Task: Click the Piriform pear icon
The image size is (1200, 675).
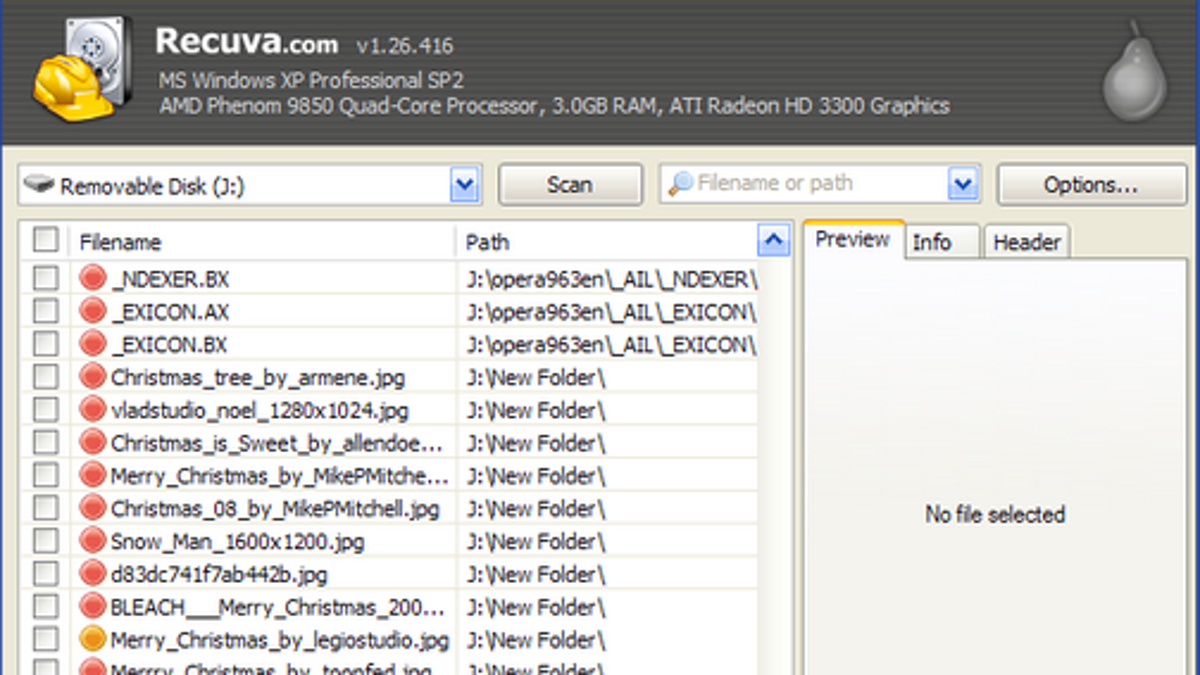Action: click(1135, 73)
